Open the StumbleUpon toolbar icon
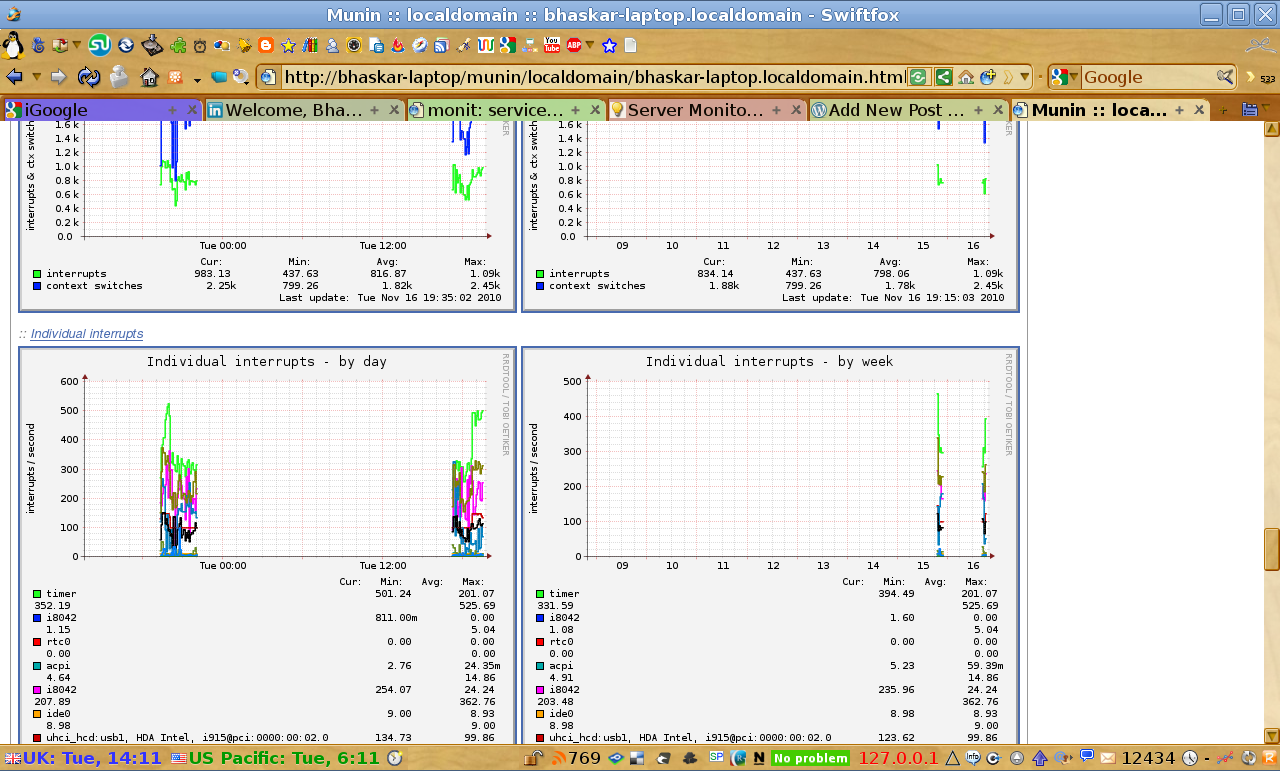The height and width of the screenshot is (771, 1280). coord(99,45)
